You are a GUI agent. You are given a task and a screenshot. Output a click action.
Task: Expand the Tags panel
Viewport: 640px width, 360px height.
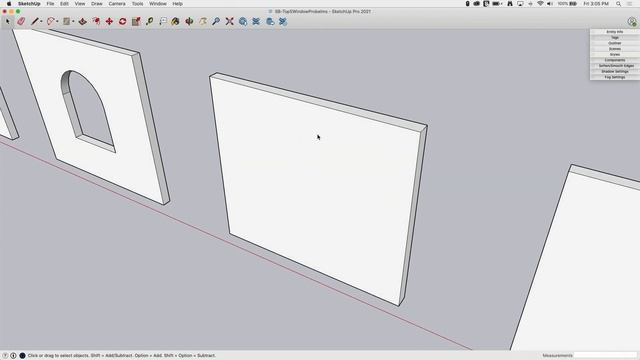pos(614,38)
